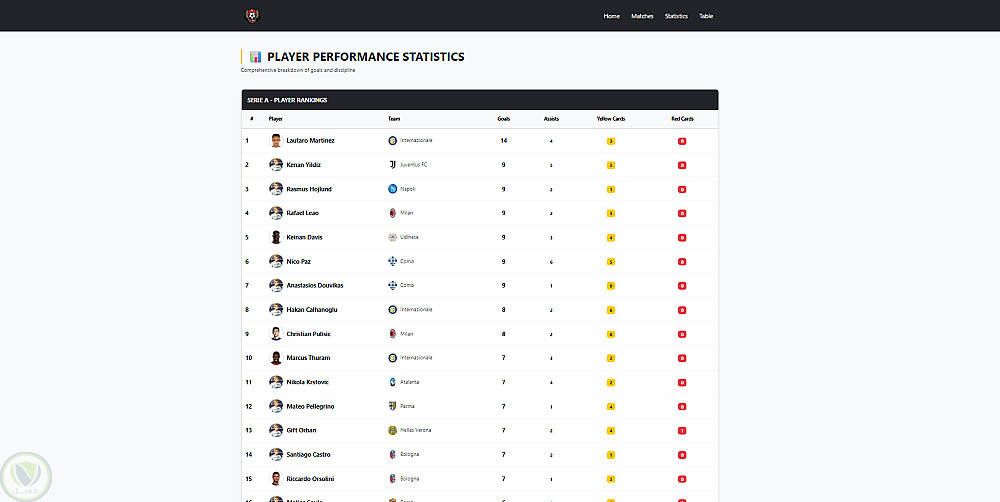The image size is (1000, 502).
Task: Click the Parma team logo
Action: (392, 406)
